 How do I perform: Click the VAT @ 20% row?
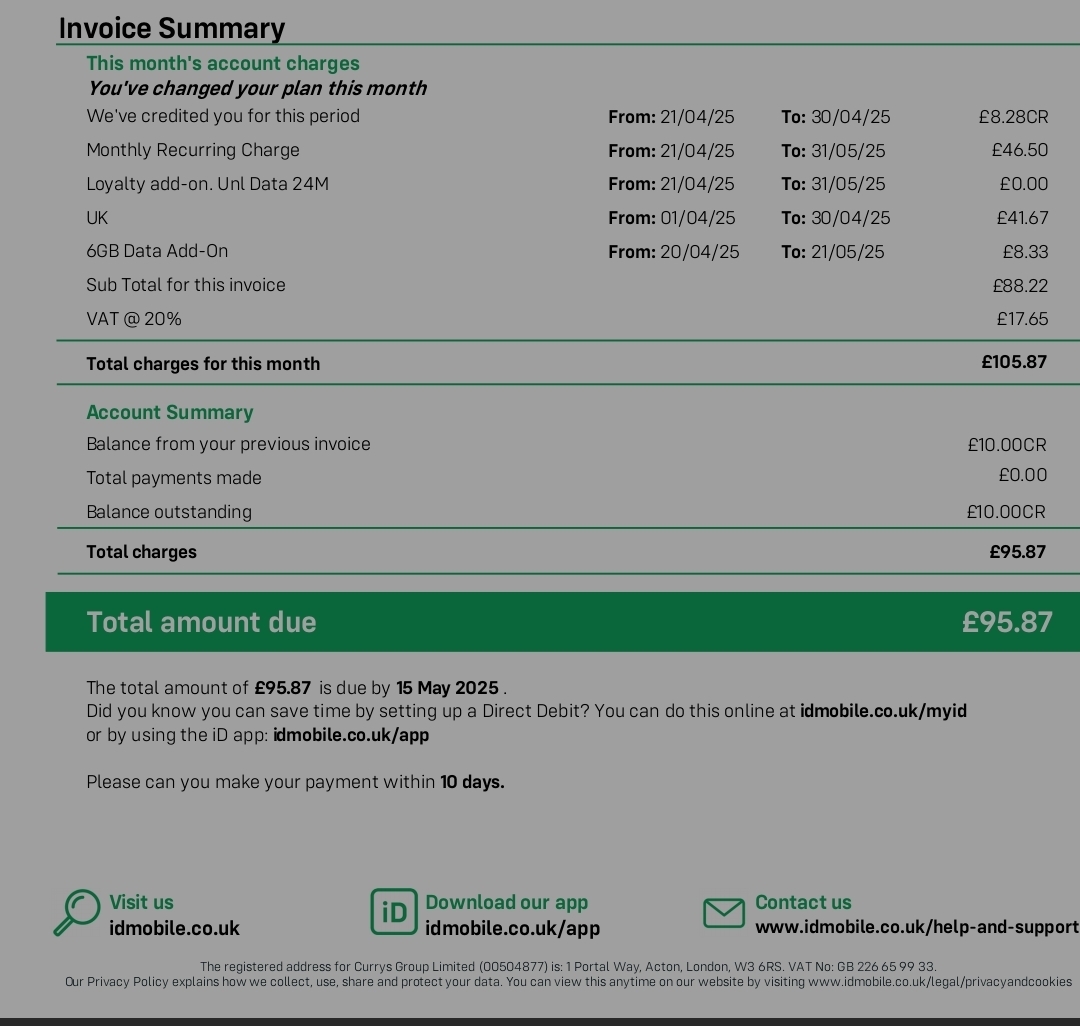[567, 319]
